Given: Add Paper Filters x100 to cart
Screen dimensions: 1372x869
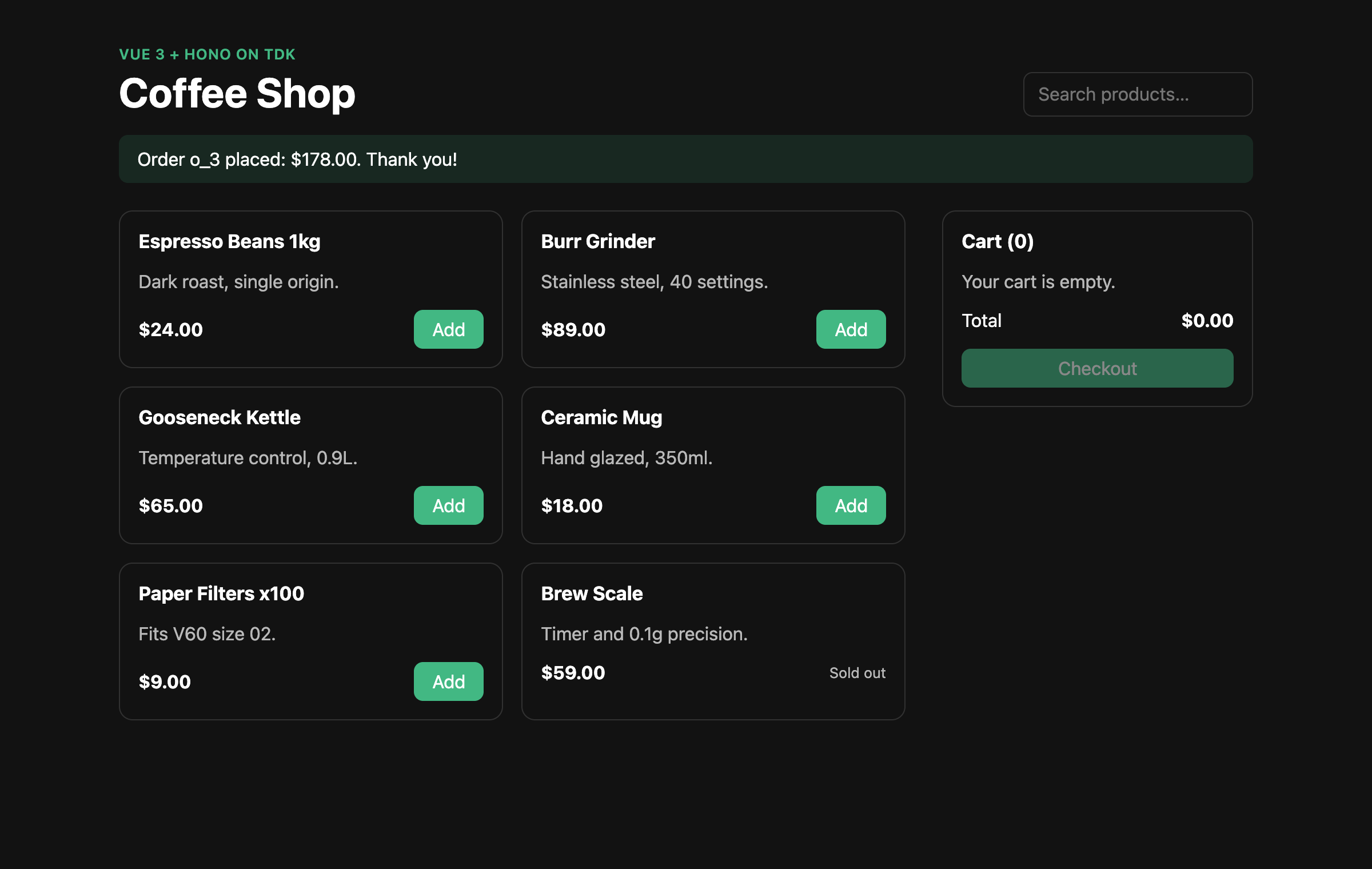Looking at the screenshot, I should click(x=448, y=681).
